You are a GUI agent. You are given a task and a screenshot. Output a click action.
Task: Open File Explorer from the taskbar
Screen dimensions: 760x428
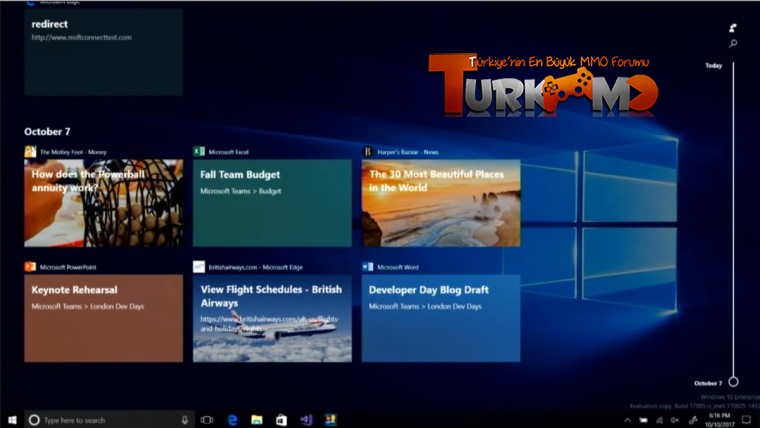click(257, 420)
